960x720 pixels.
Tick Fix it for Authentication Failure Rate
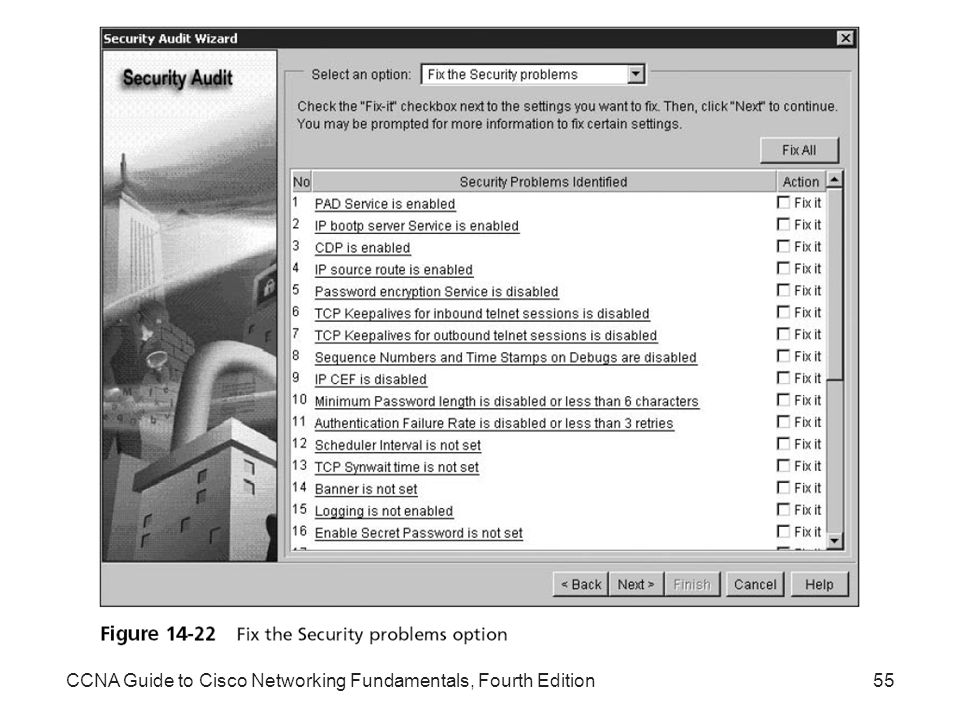783,422
